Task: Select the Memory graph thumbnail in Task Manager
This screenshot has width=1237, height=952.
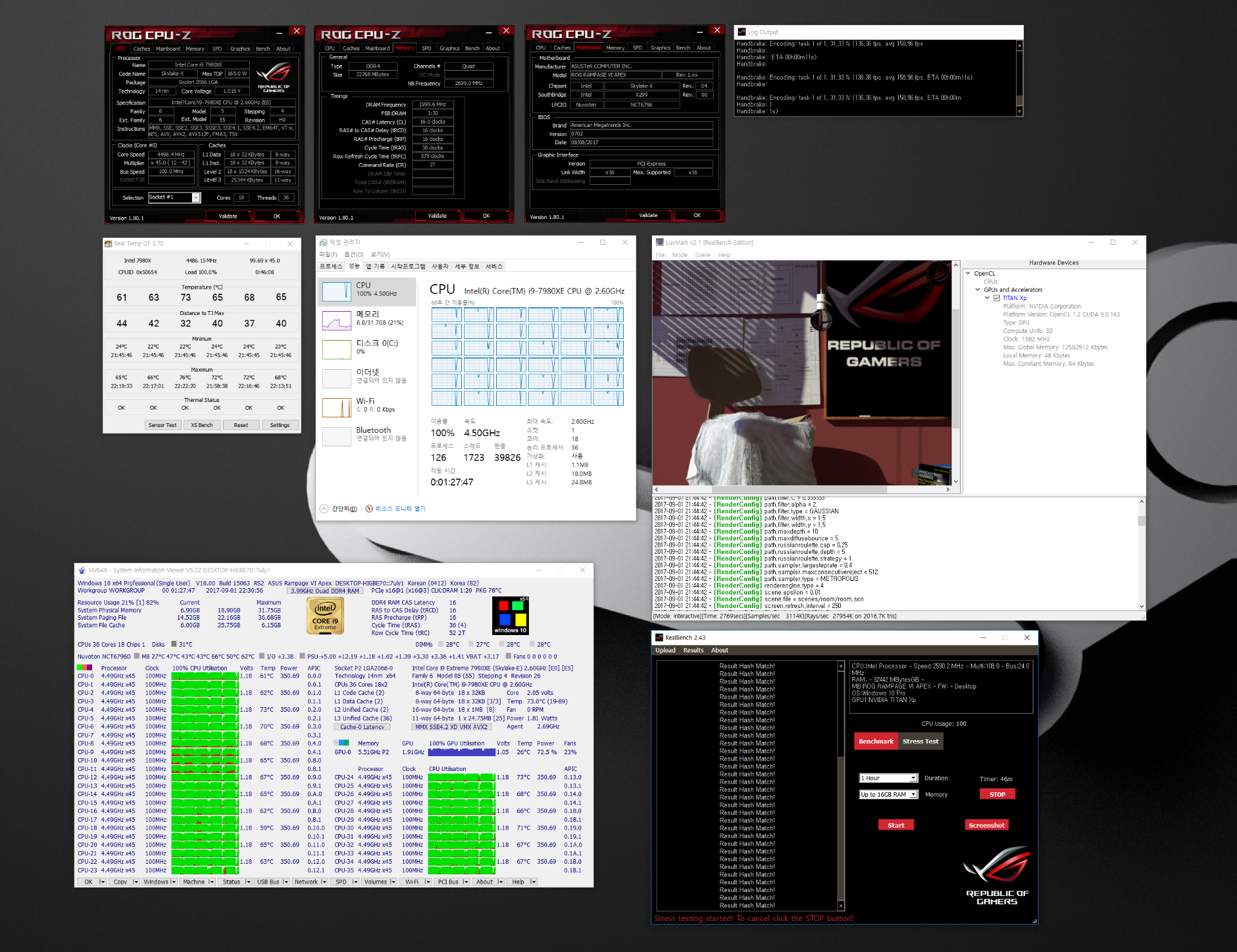Action: coord(336,320)
